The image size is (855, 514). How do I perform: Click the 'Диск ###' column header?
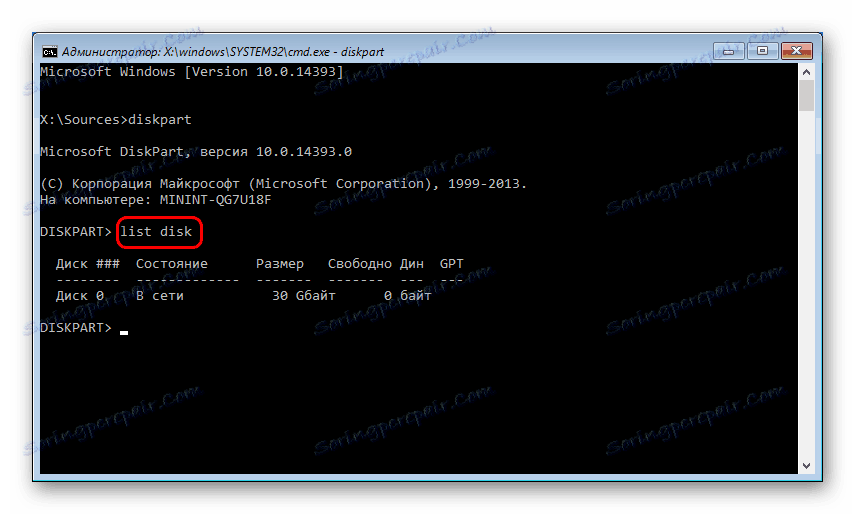(88, 264)
